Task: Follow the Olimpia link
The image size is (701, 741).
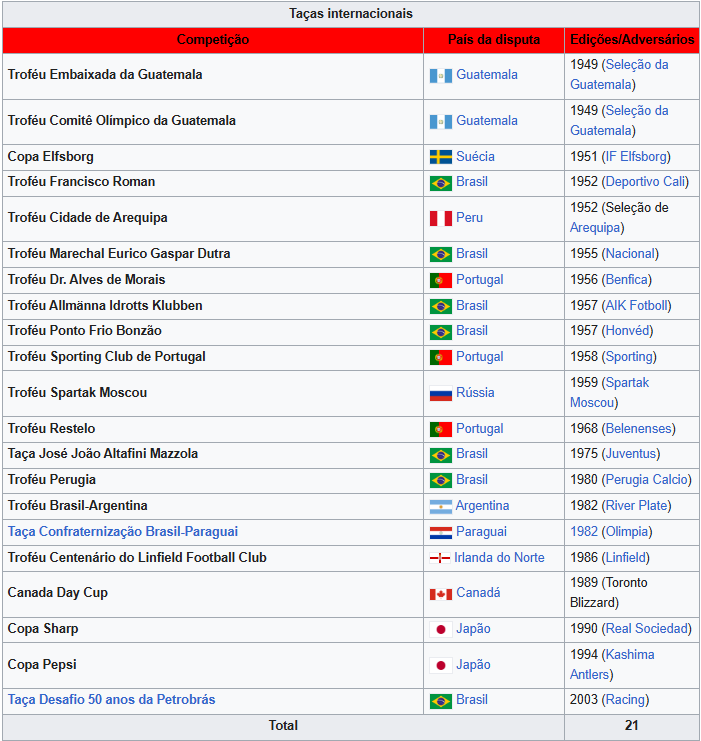Action: [627, 532]
